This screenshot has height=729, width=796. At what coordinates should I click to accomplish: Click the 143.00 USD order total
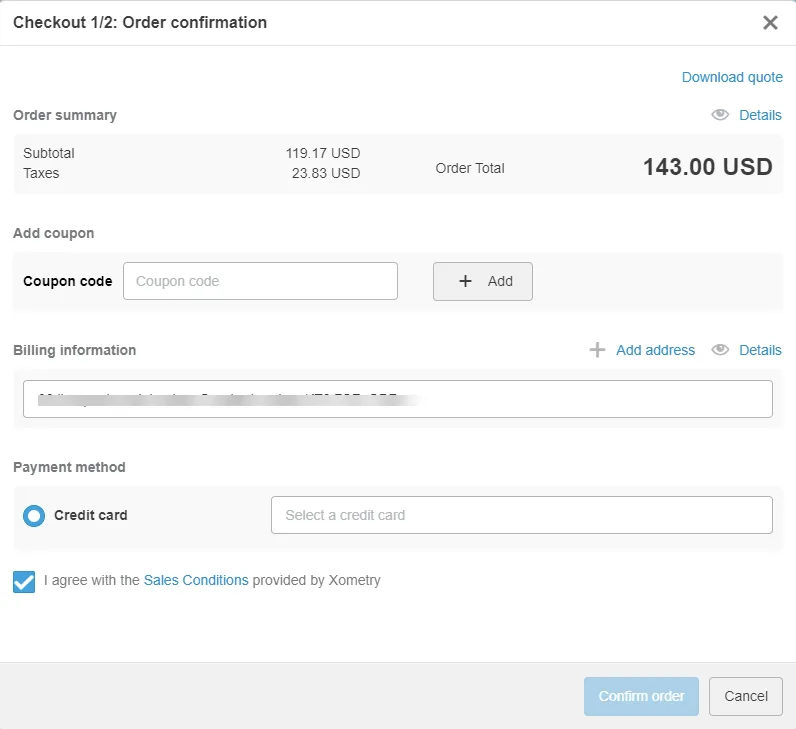[707, 167]
